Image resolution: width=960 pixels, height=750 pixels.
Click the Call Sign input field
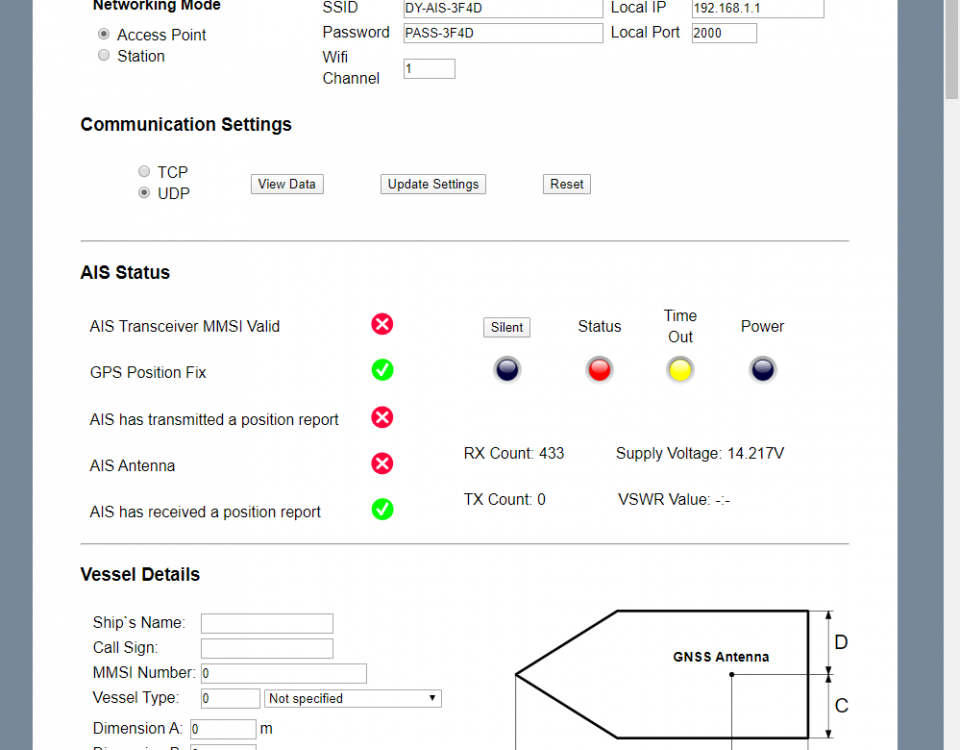click(267, 648)
